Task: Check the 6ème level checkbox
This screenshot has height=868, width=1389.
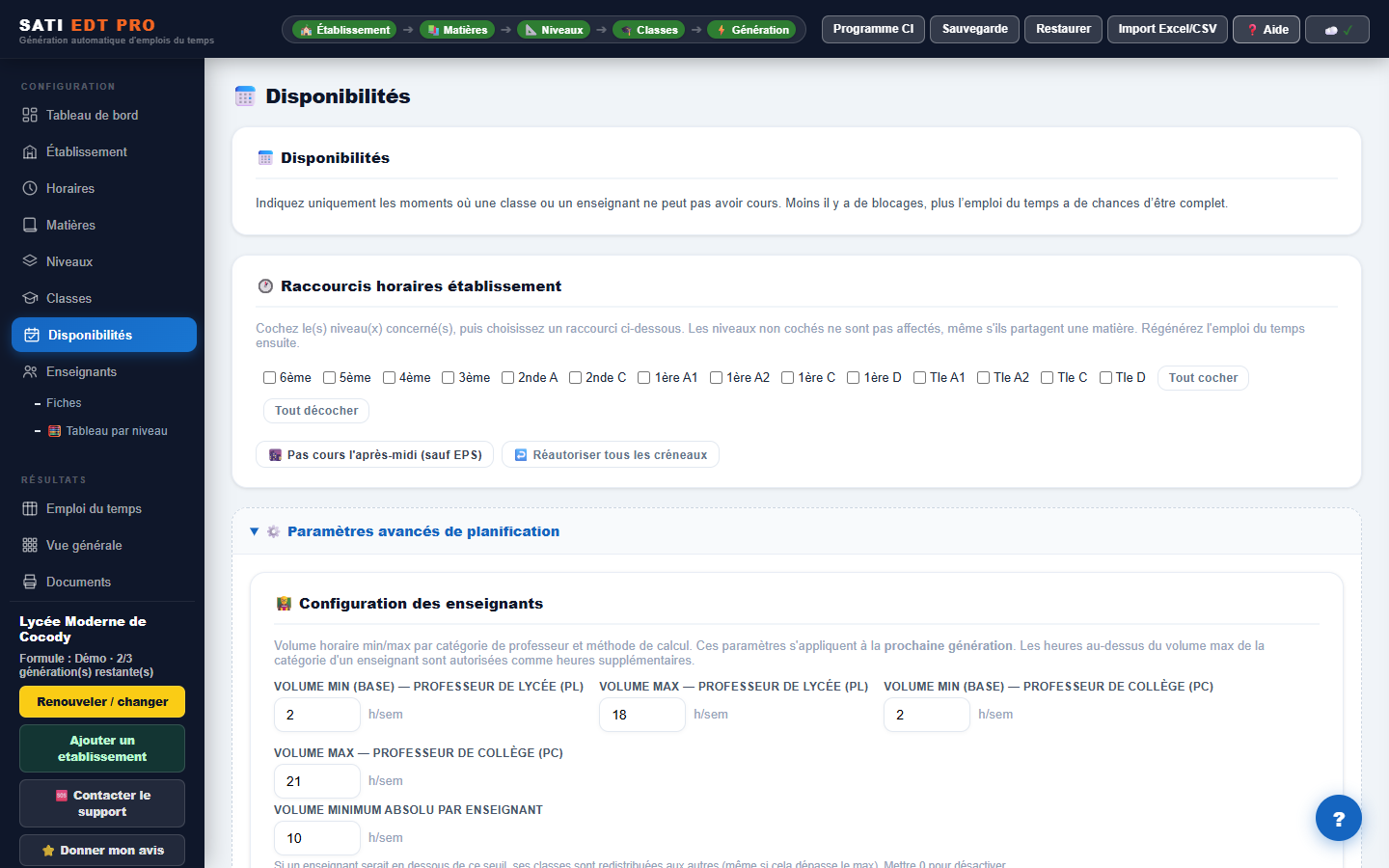Action: [x=270, y=377]
